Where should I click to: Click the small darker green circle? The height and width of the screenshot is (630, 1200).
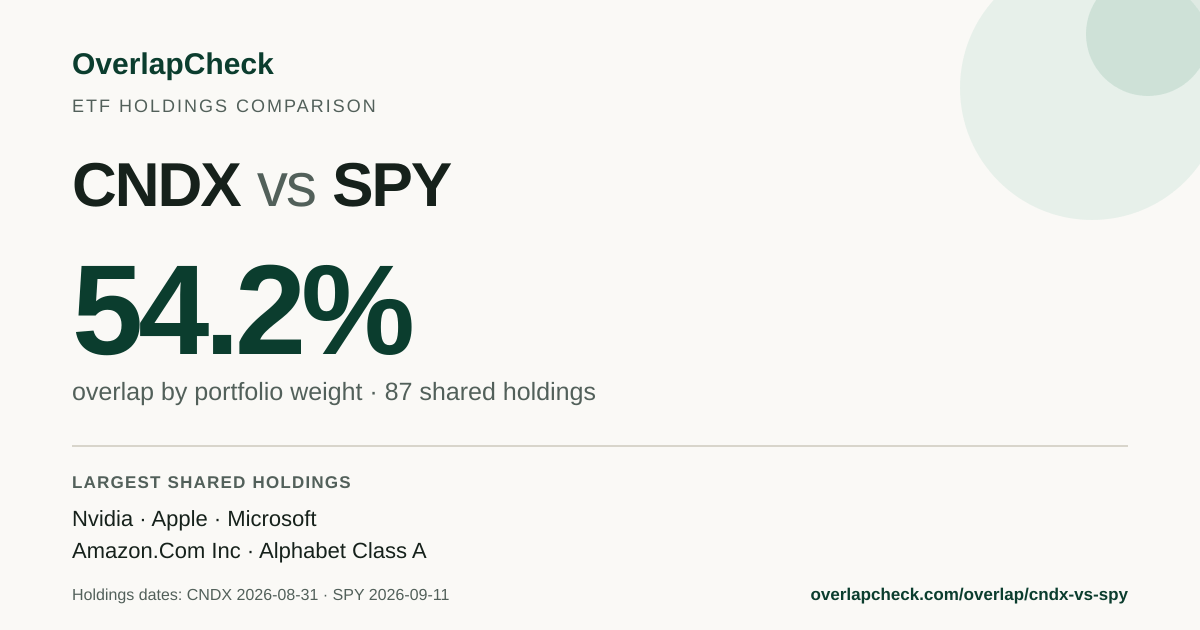pos(1145,40)
